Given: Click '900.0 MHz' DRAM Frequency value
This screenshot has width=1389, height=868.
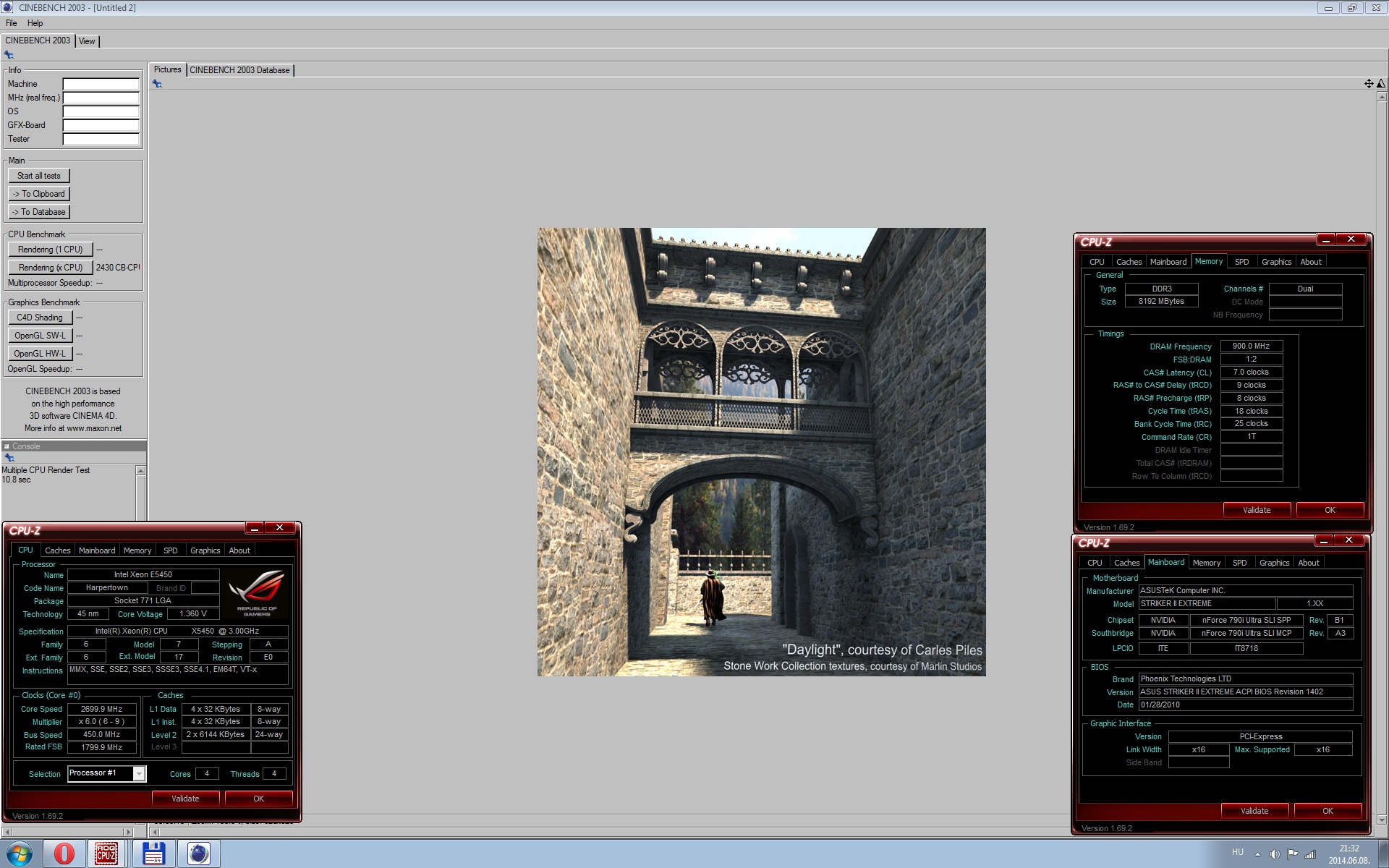Looking at the screenshot, I should [1251, 346].
